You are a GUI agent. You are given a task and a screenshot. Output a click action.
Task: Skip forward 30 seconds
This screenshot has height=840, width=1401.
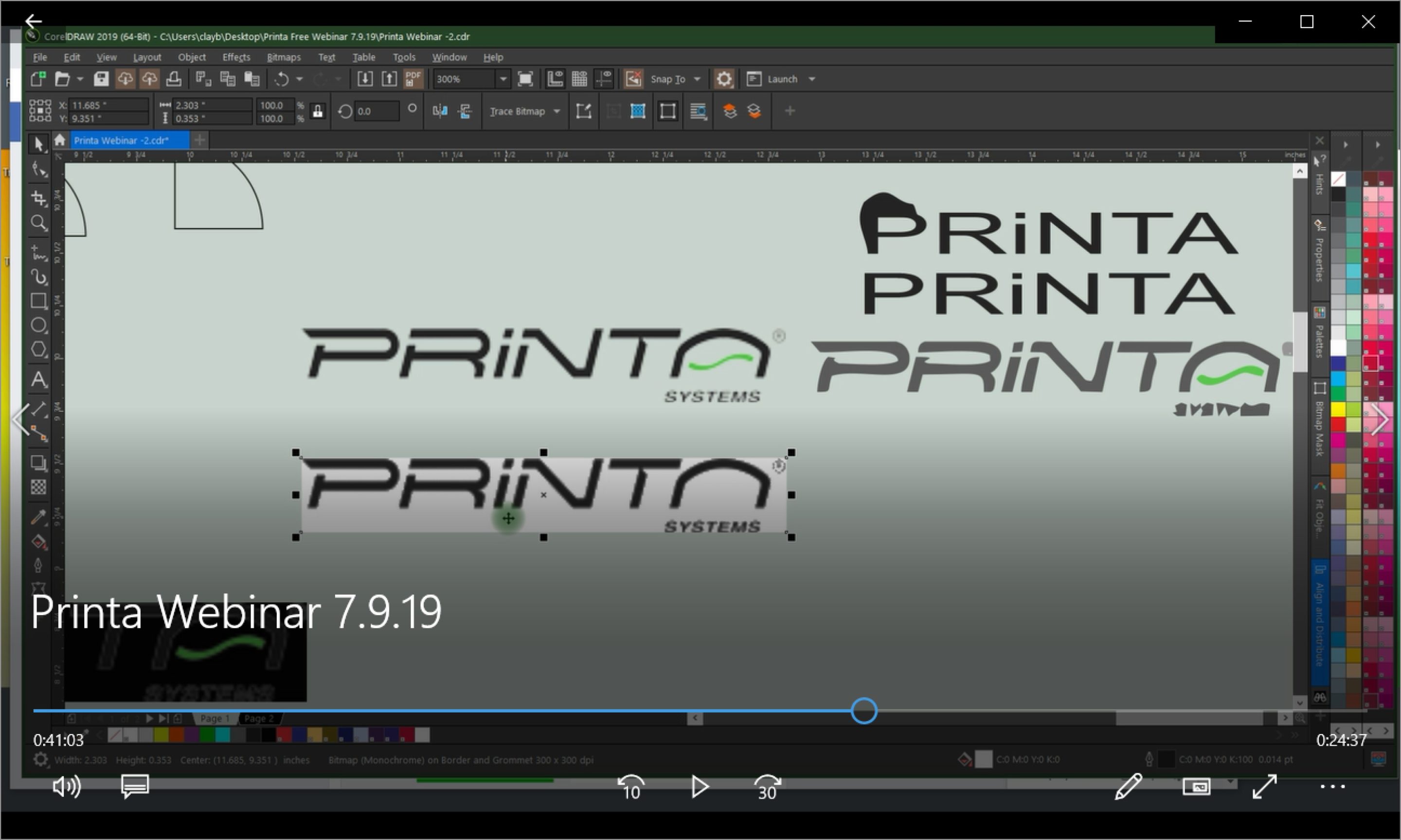point(767,787)
